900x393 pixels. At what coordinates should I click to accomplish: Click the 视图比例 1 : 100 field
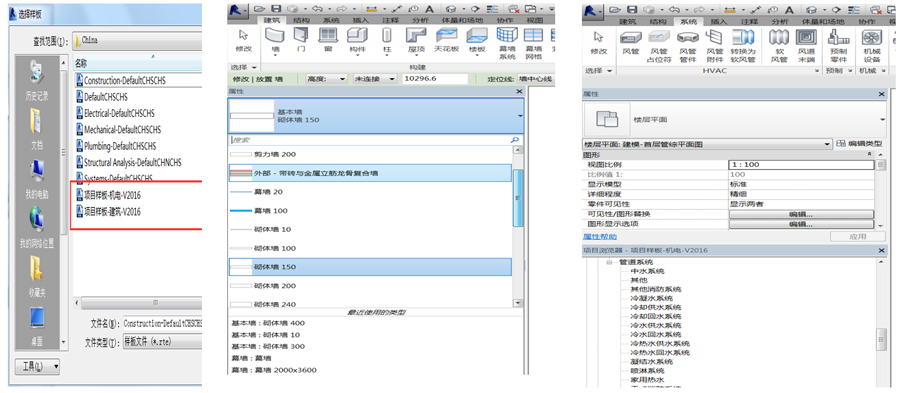click(801, 165)
